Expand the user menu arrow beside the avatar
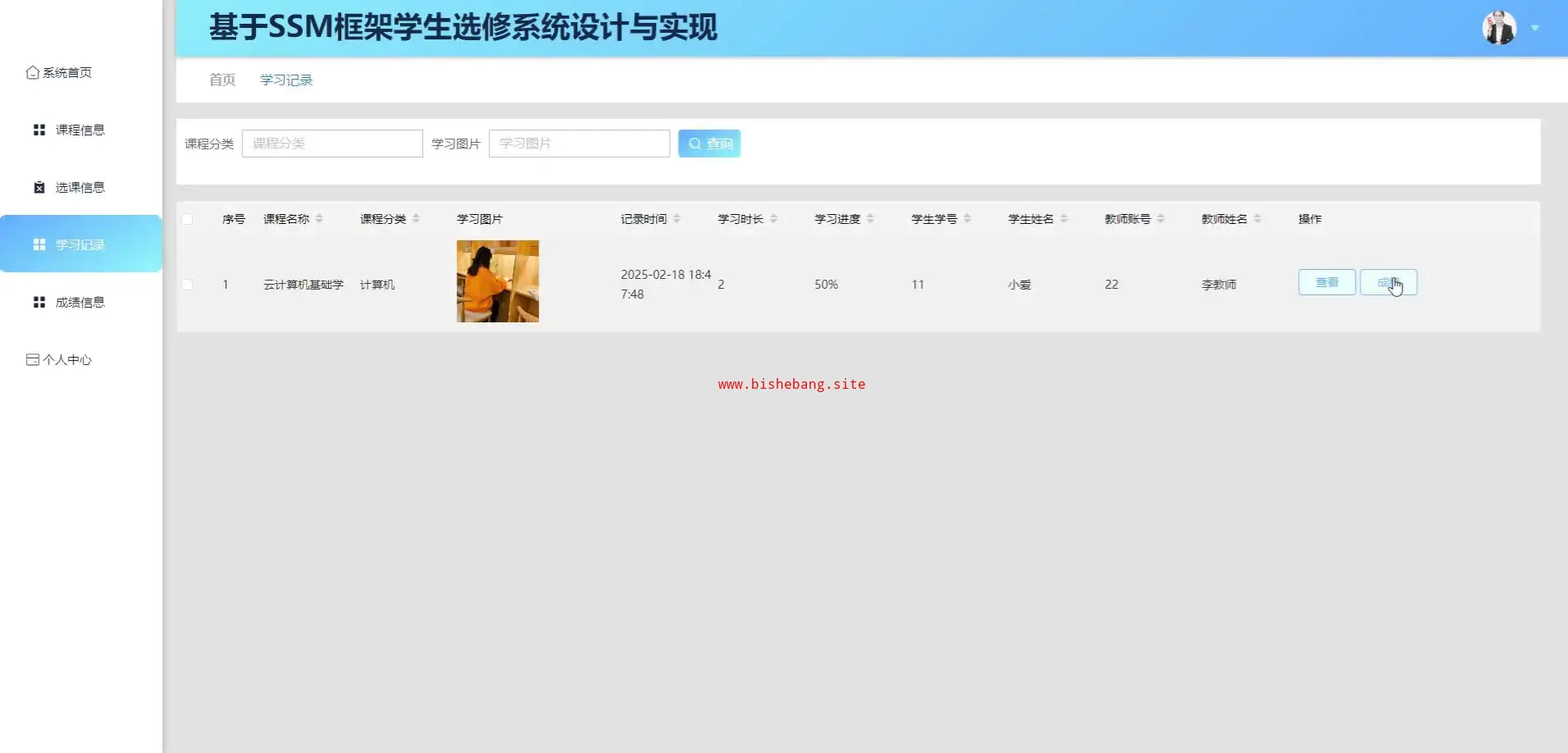This screenshot has width=1568, height=753. [1534, 28]
